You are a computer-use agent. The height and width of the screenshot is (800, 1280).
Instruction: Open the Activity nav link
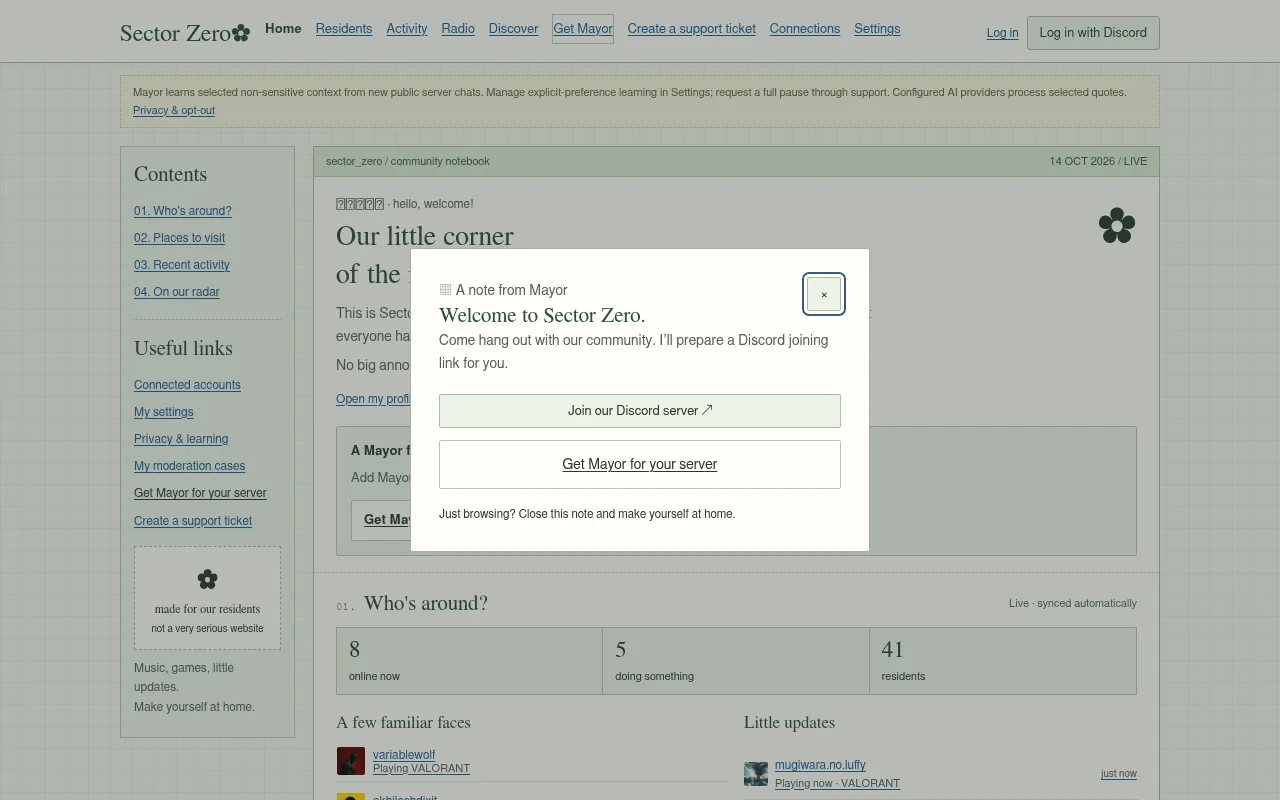[407, 29]
